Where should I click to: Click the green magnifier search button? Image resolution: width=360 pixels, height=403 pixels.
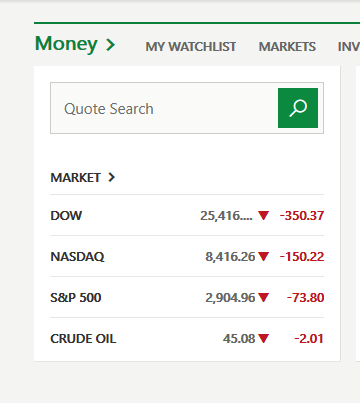coord(298,108)
